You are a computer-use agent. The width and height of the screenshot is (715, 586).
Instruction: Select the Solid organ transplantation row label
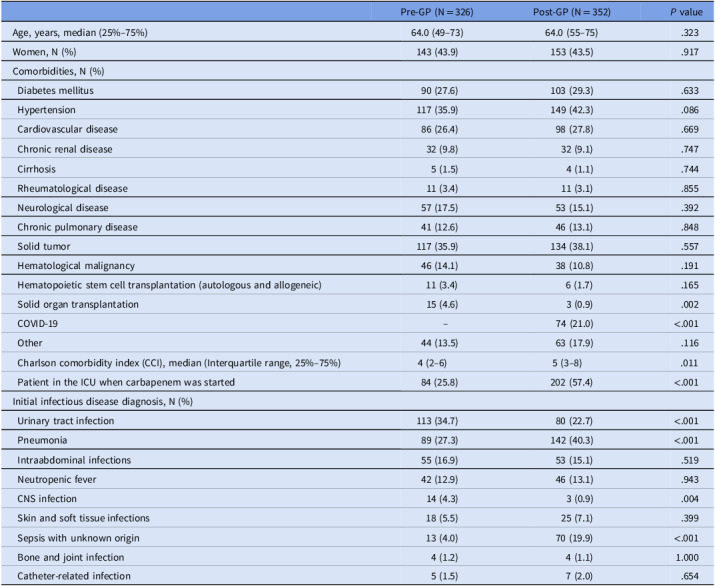click(x=78, y=304)
